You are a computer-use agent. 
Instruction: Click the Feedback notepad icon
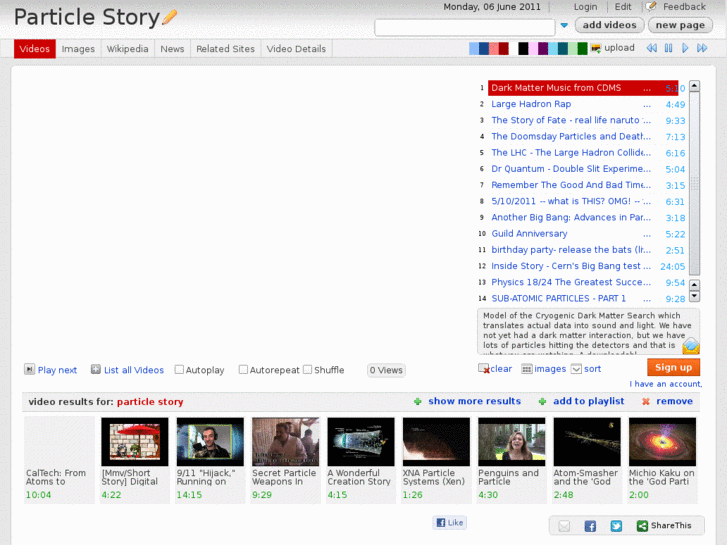point(651,6)
